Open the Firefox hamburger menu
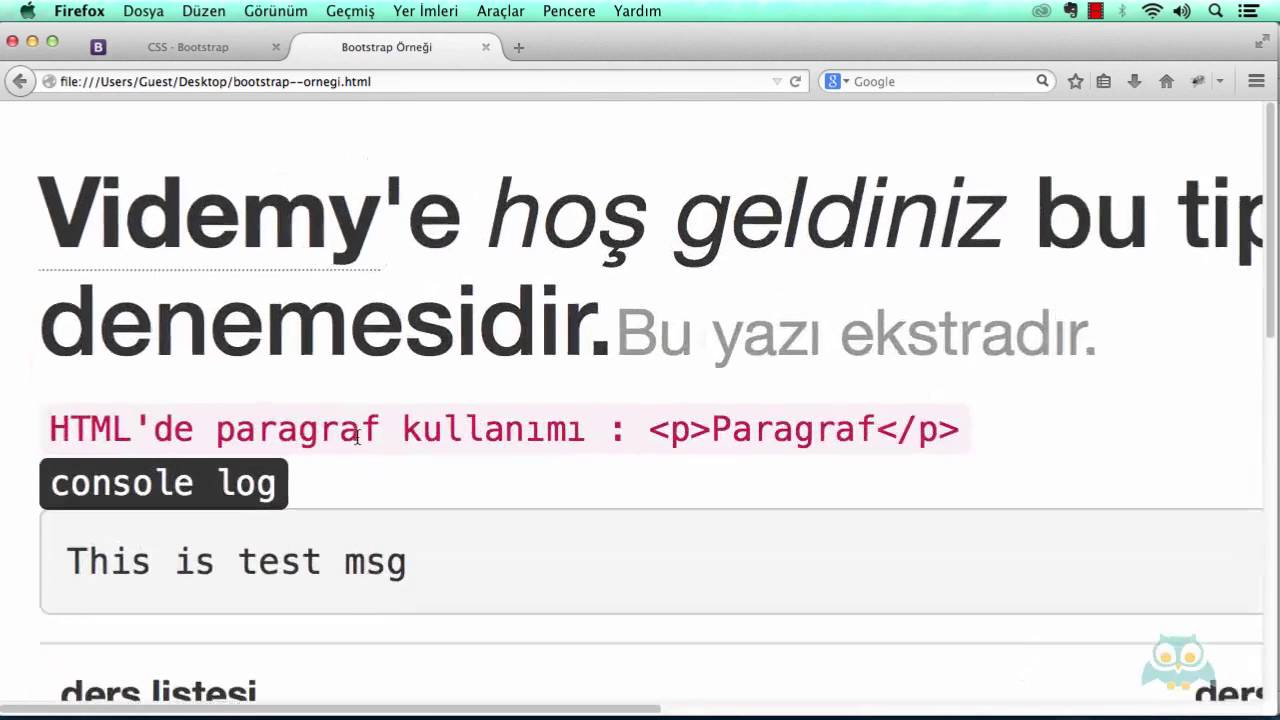The image size is (1280, 720). point(1256,82)
